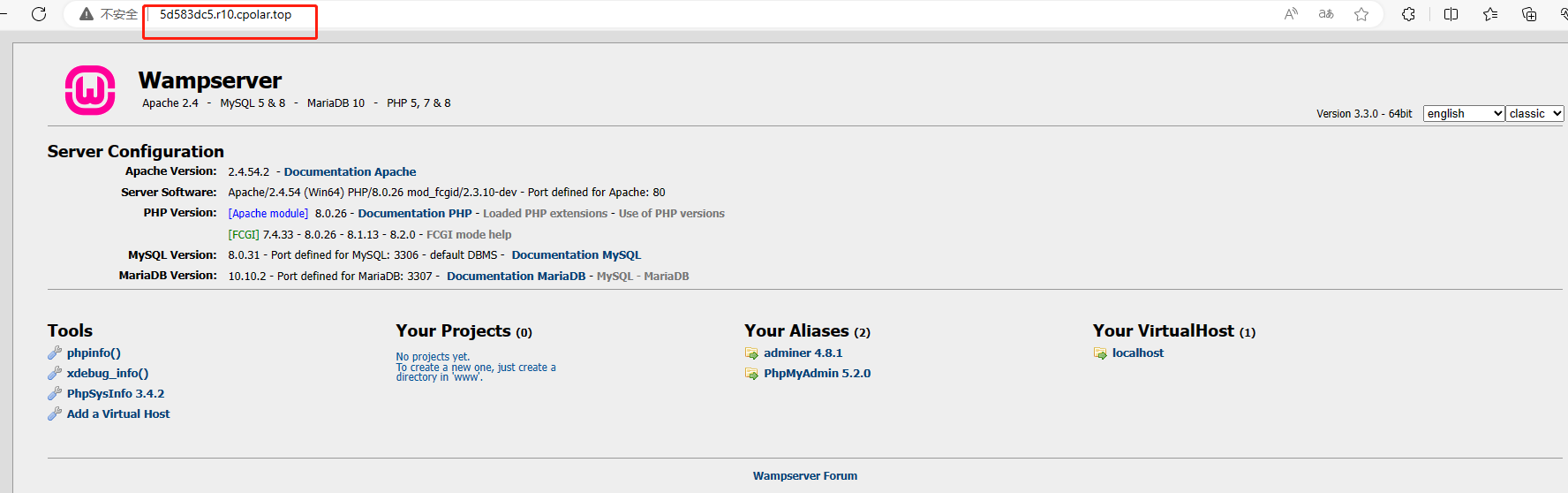Viewport: 1568px width, 493px height.
Task: Open Loaded PHP extensions link
Action: [x=545, y=213]
